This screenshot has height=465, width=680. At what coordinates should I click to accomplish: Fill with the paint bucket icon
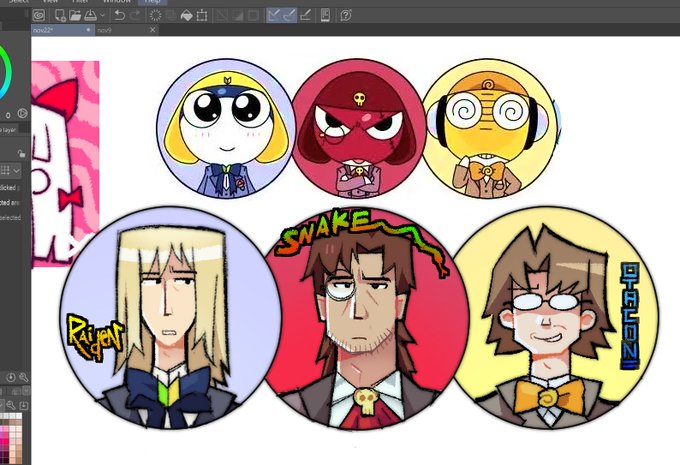(x=186, y=16)
